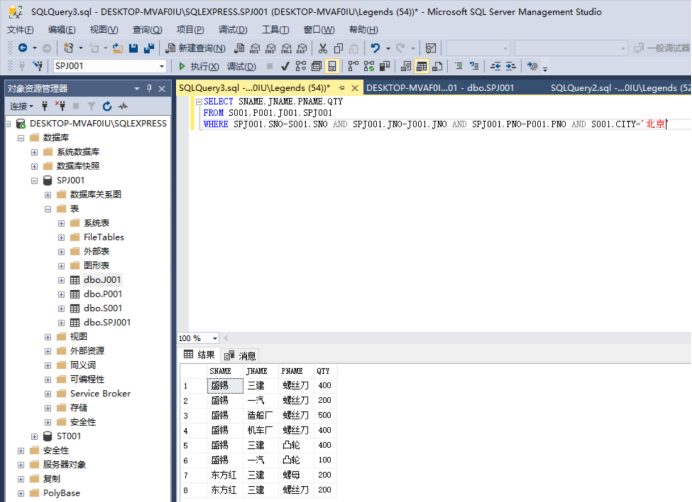
Task: Toggle results to file mode
Action: (x=437, y=66)
